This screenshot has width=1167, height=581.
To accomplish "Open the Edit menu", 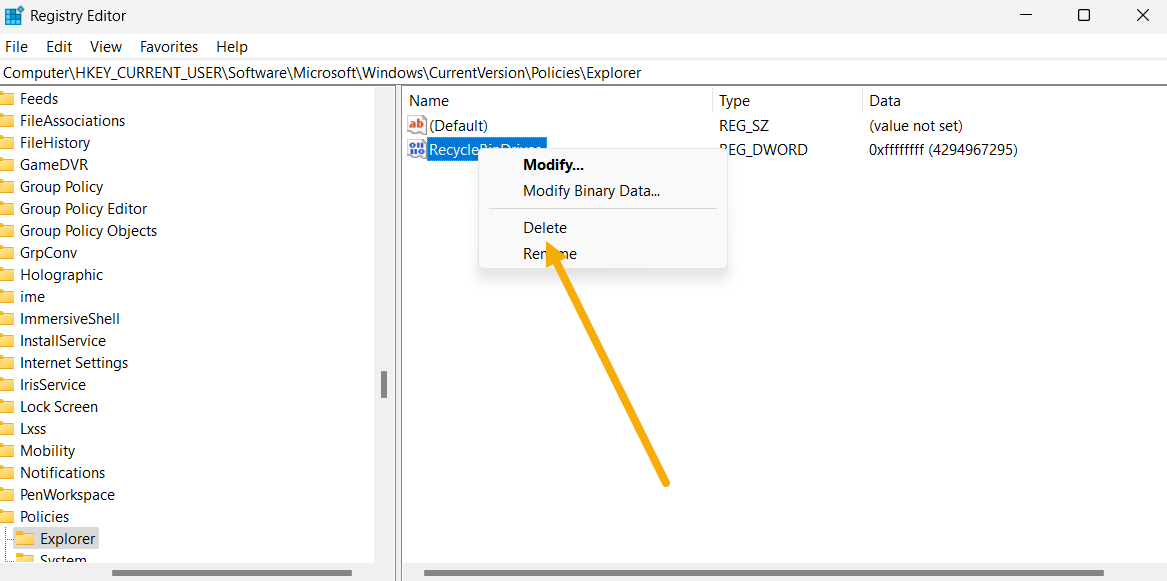I will tap(58, 46).
